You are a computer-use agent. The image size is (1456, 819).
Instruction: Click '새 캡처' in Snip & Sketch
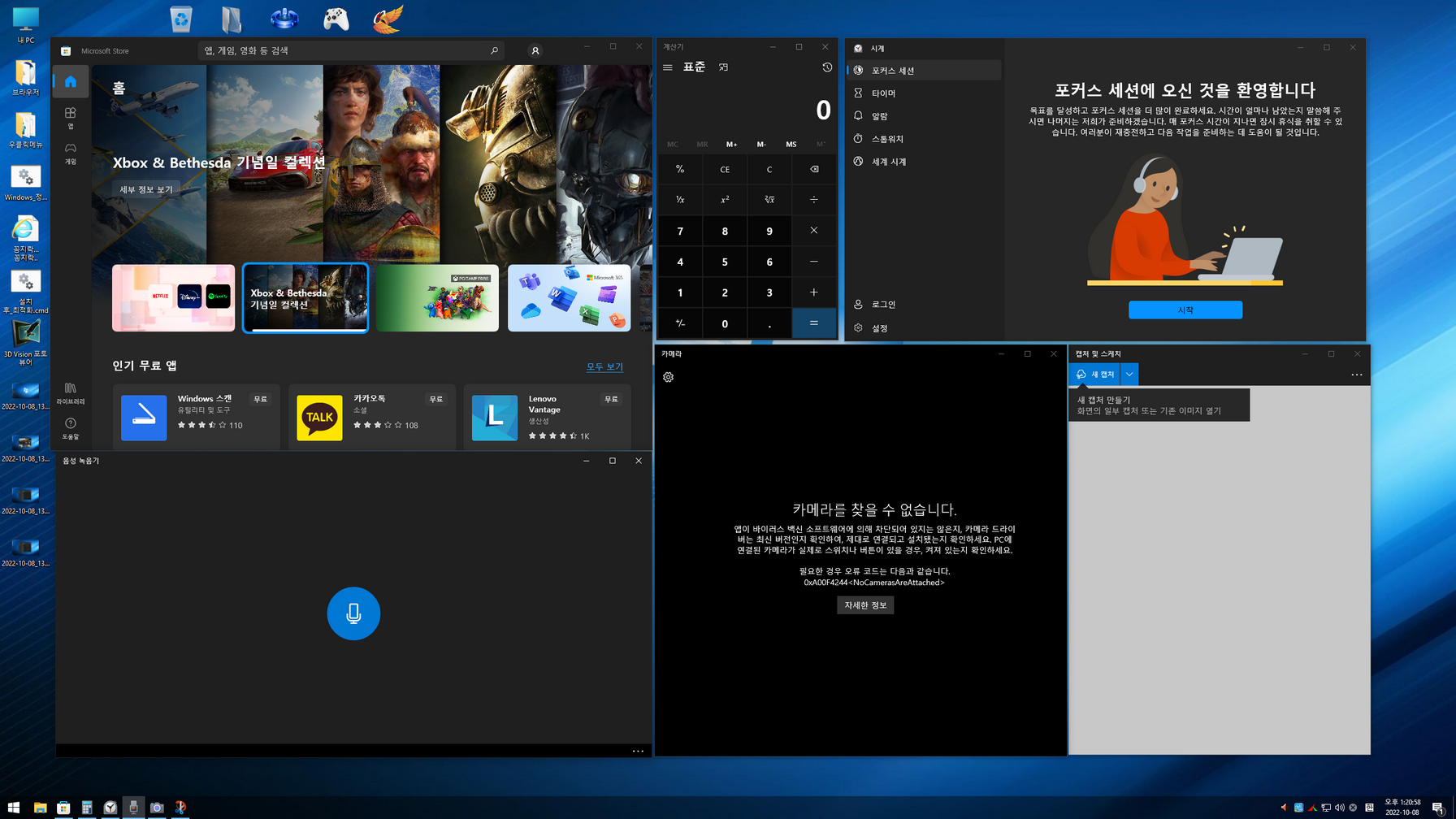click(1094, 375)
